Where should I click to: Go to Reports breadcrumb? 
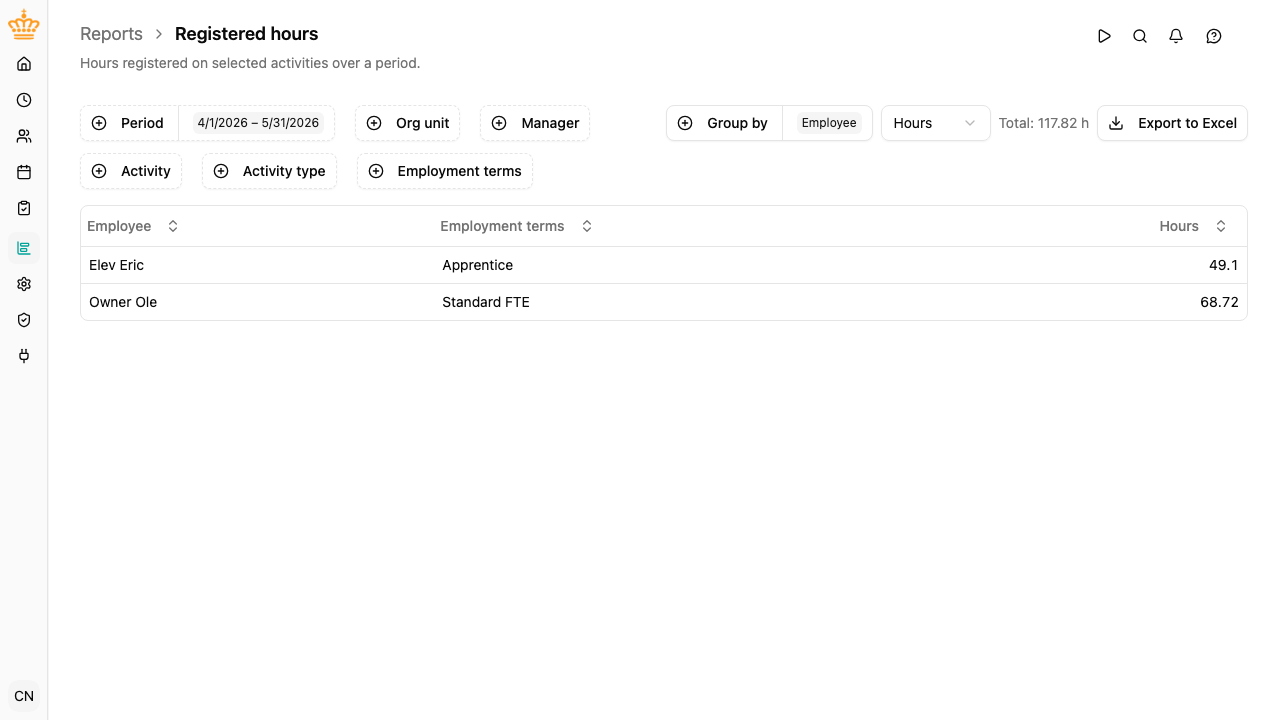[111, 34]
